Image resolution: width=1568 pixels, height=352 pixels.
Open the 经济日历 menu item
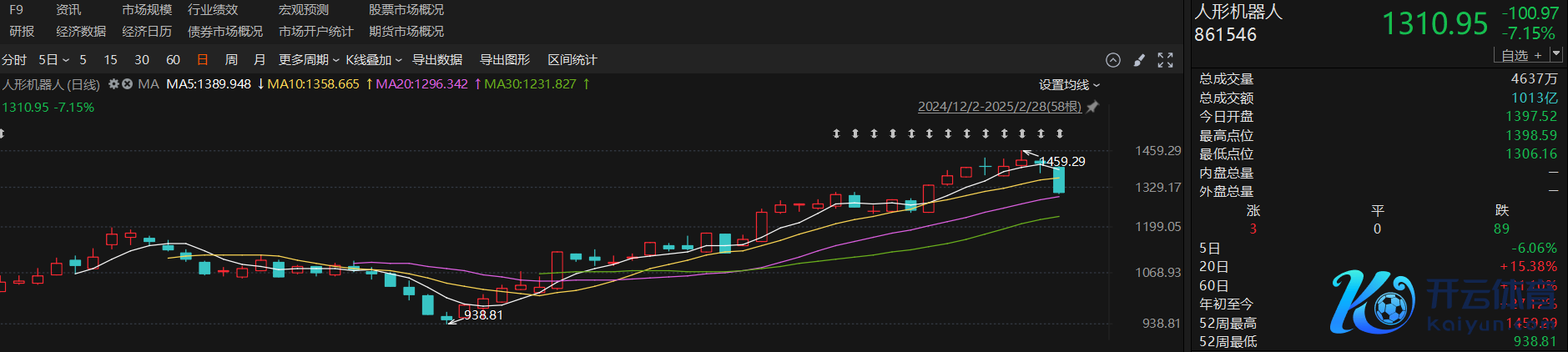(x=147, y=32)
